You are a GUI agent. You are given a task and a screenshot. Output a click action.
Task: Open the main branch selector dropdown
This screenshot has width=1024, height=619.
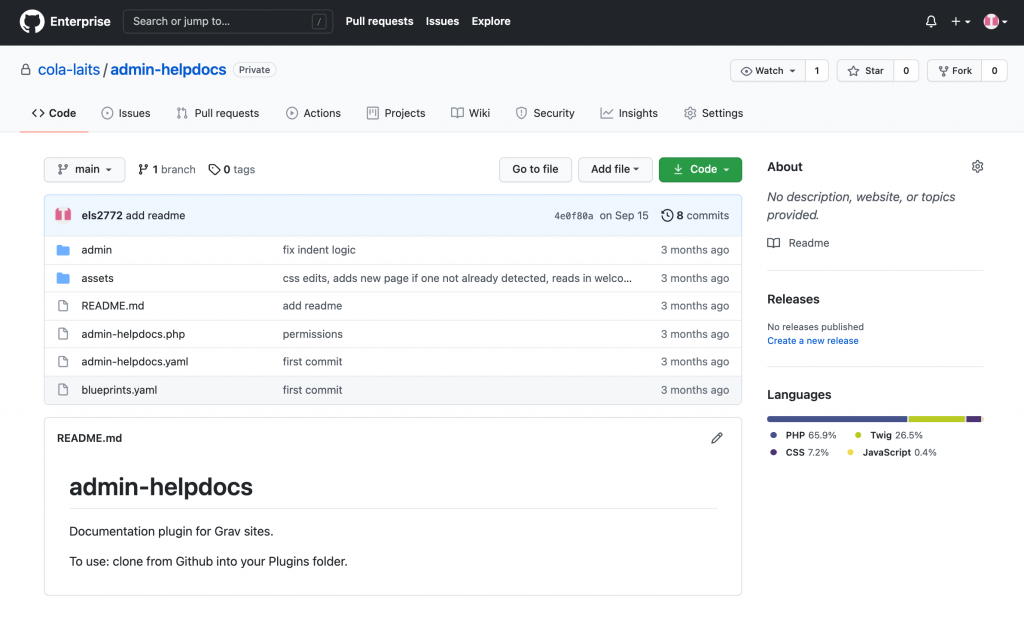84,170
